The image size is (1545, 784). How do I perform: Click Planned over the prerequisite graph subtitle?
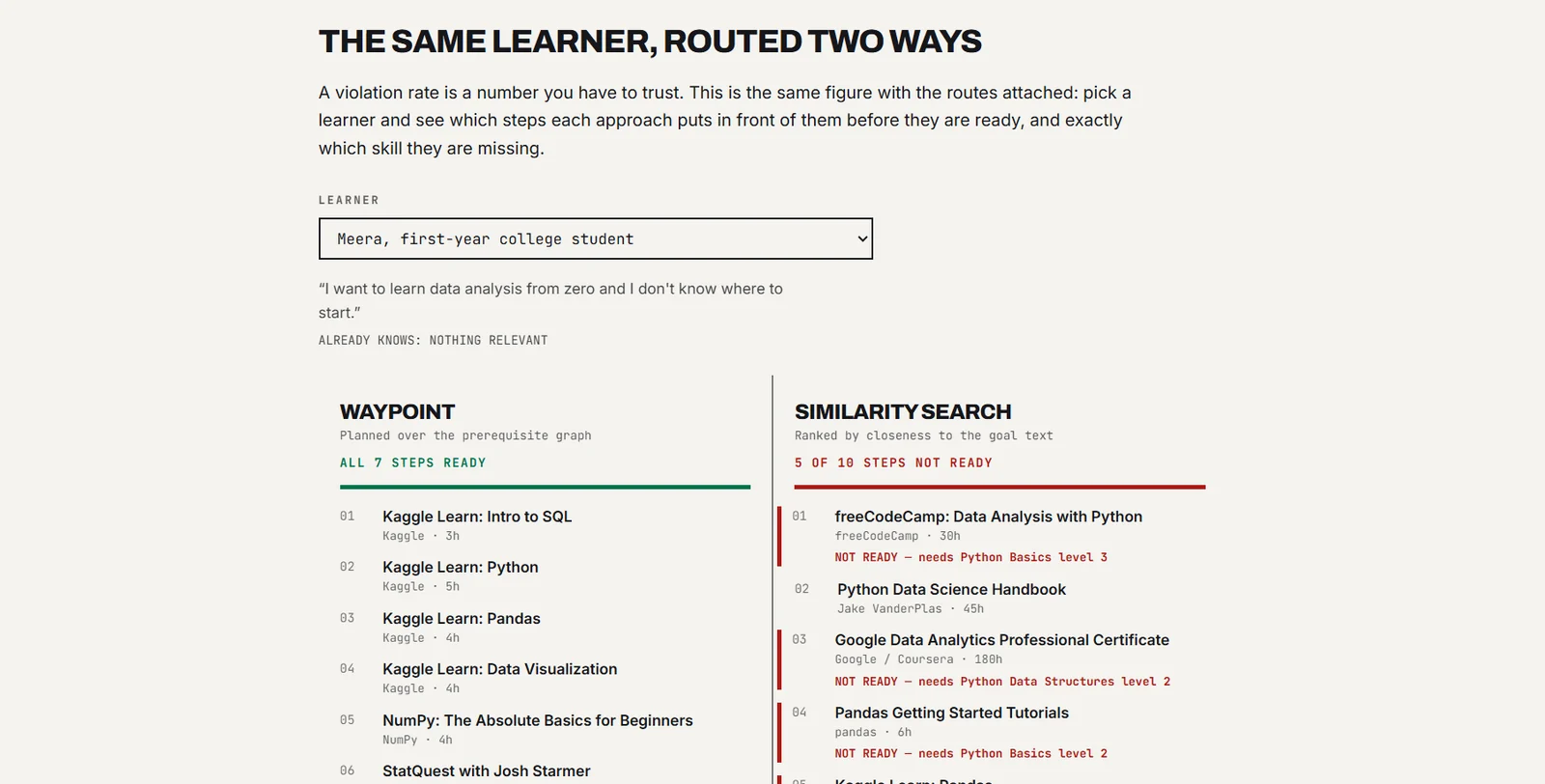465,435
